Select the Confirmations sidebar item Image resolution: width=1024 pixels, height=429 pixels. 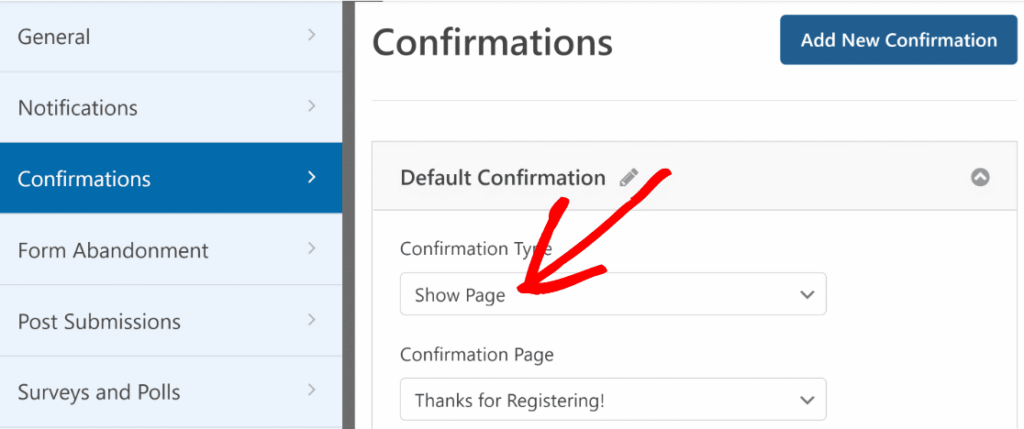84,179
